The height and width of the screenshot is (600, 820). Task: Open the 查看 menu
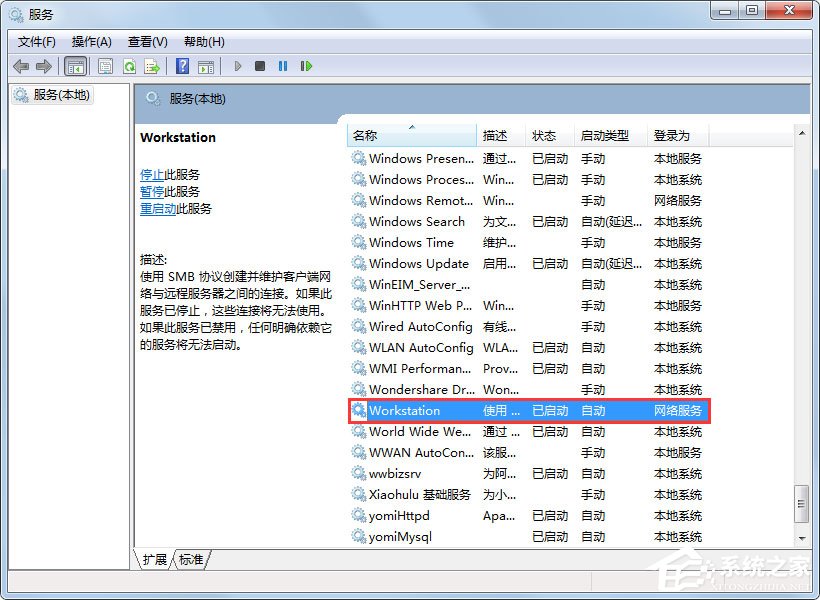pos(145,41)
